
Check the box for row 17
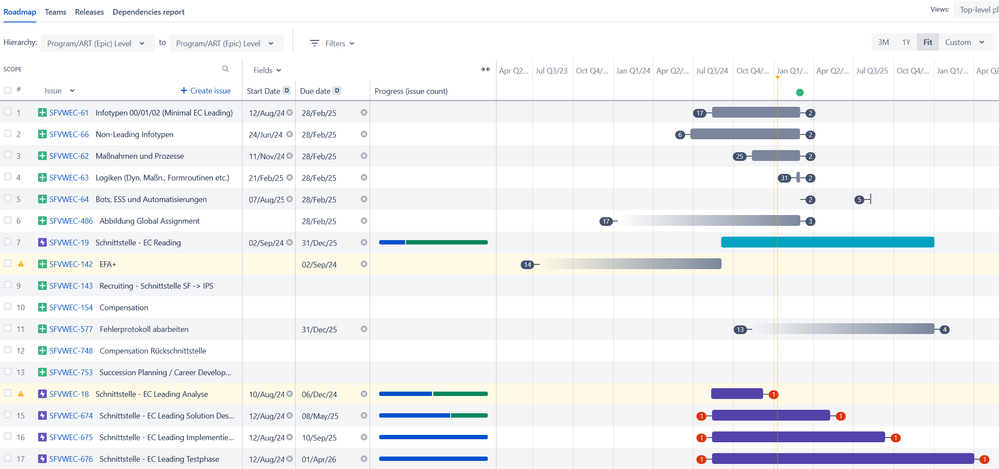(8, 458)
